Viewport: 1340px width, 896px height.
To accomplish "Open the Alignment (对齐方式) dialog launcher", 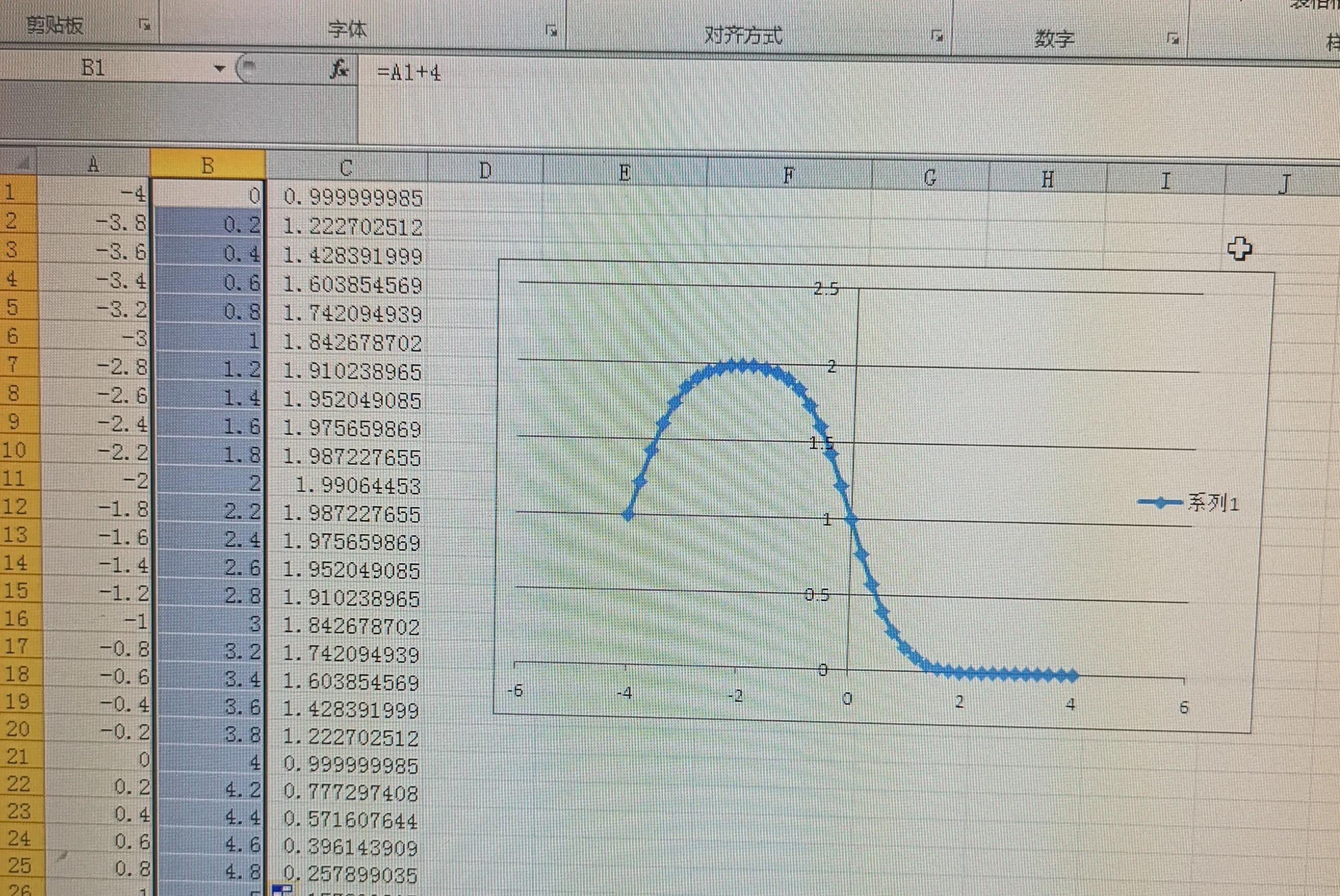I will point(937,36).
